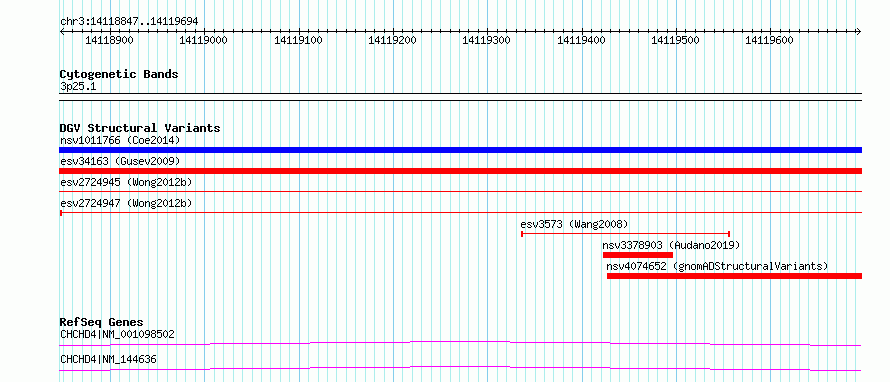
Task: Open the CHCHD4|NM_001098502 gene label
Action: (117, 334)
